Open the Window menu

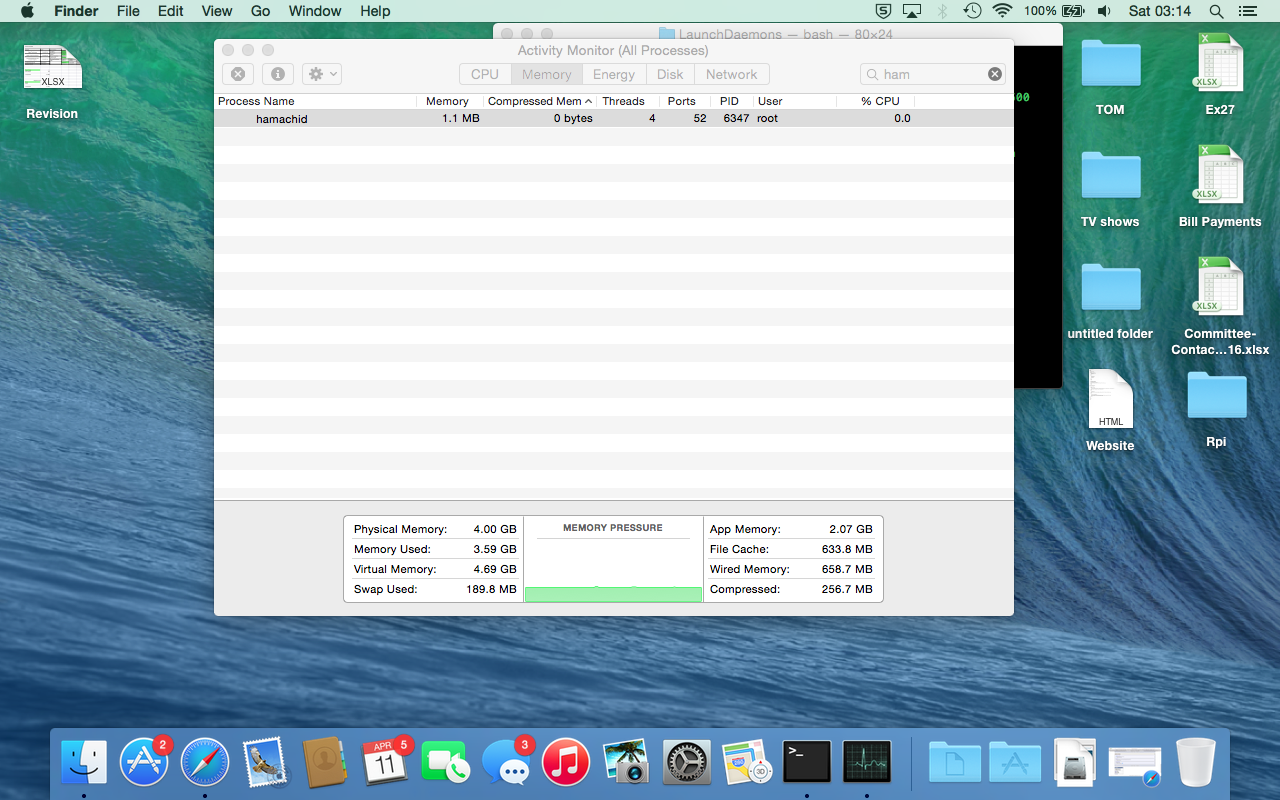[x=315, y=11]
